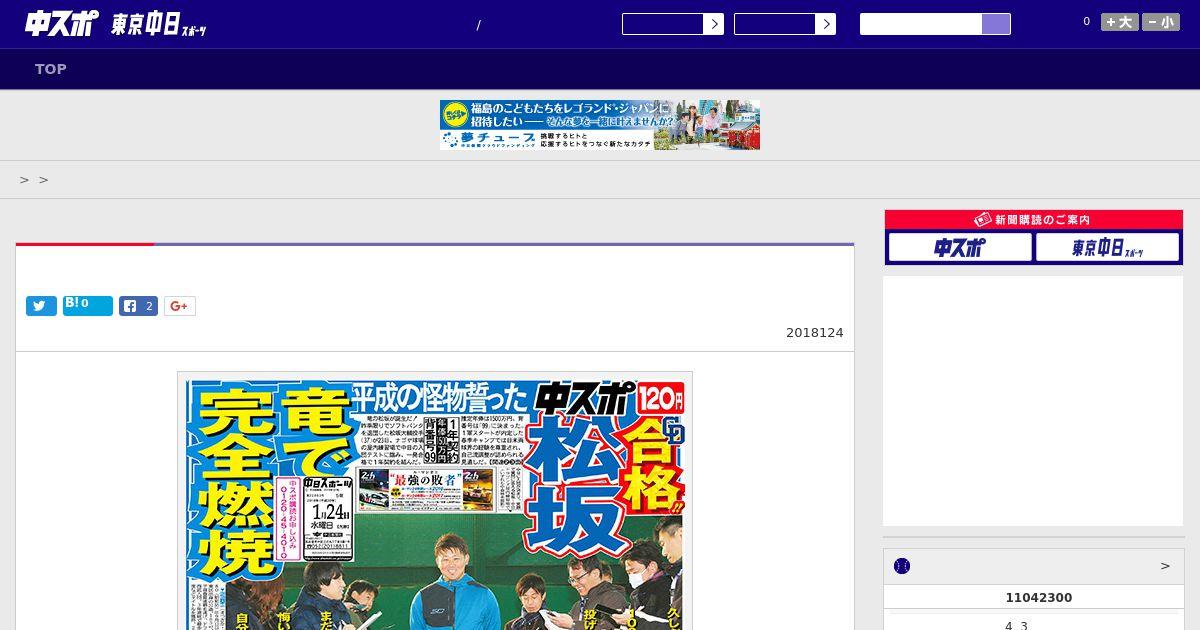Click arrow of first header dropdown

click(713, 24)
